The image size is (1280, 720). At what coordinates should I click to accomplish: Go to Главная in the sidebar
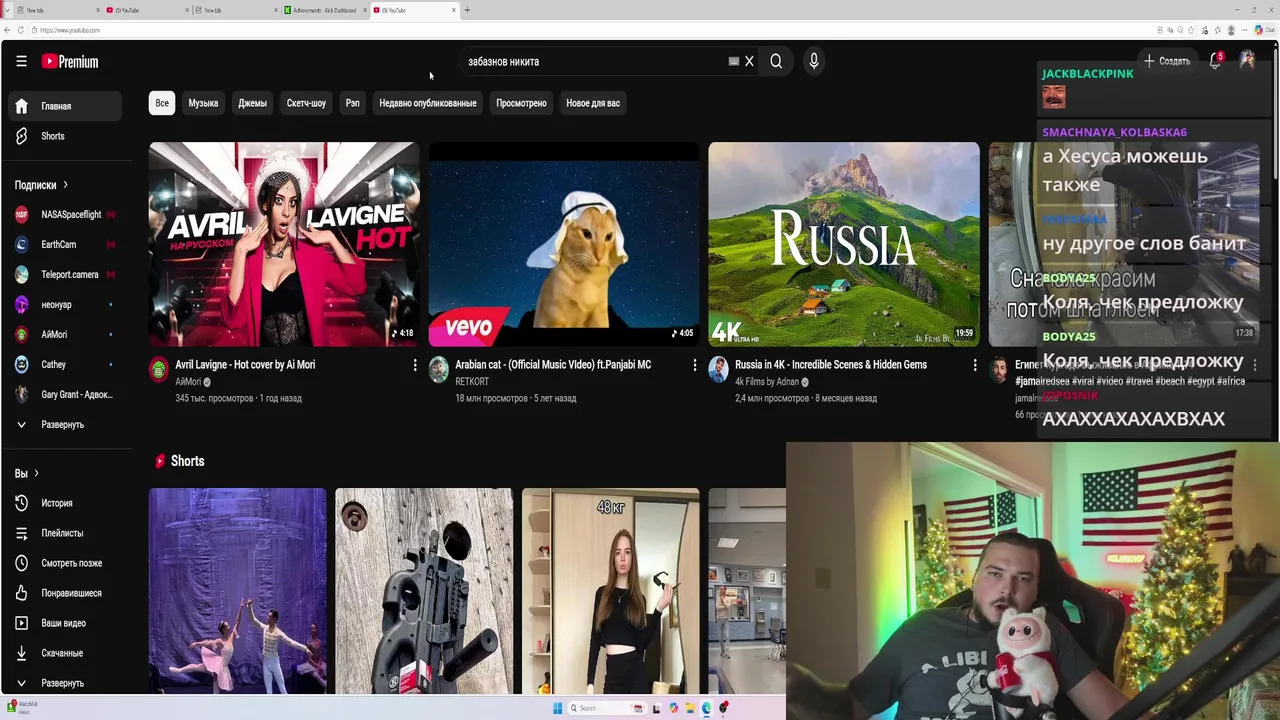pyautogui.click(x=64, y=106)
